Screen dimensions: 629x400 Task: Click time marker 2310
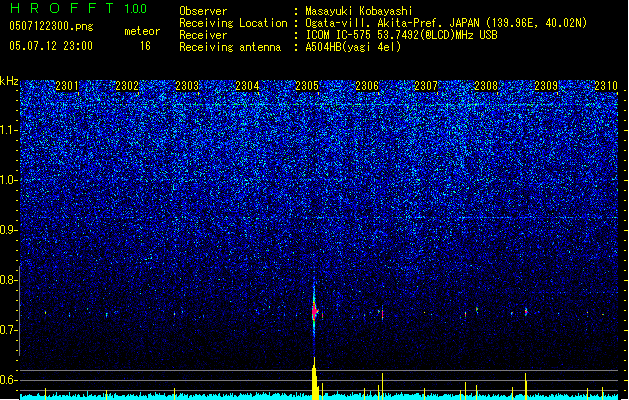coord(606,86)
